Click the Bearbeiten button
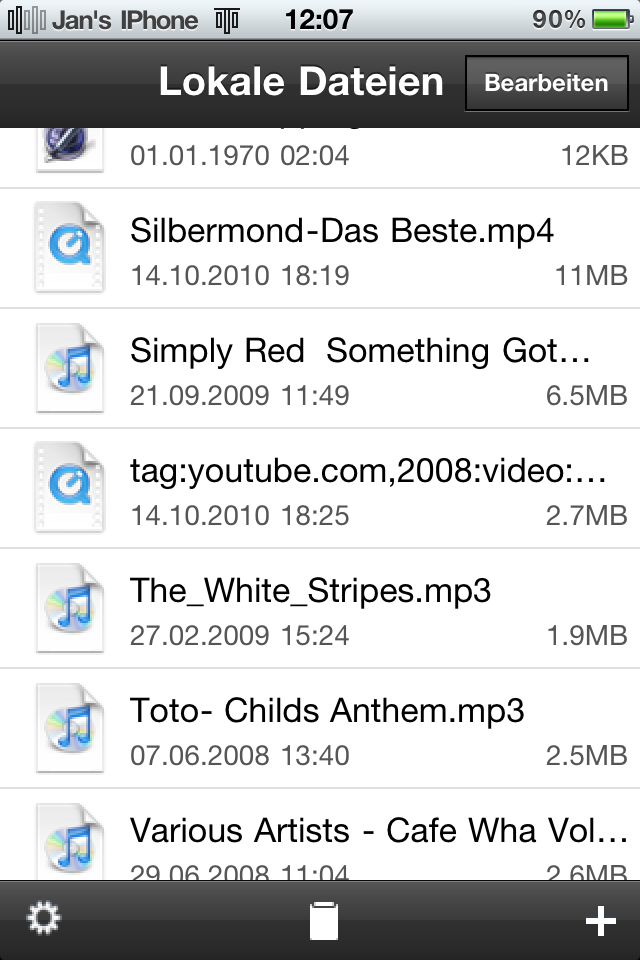 tap(546, 83)
